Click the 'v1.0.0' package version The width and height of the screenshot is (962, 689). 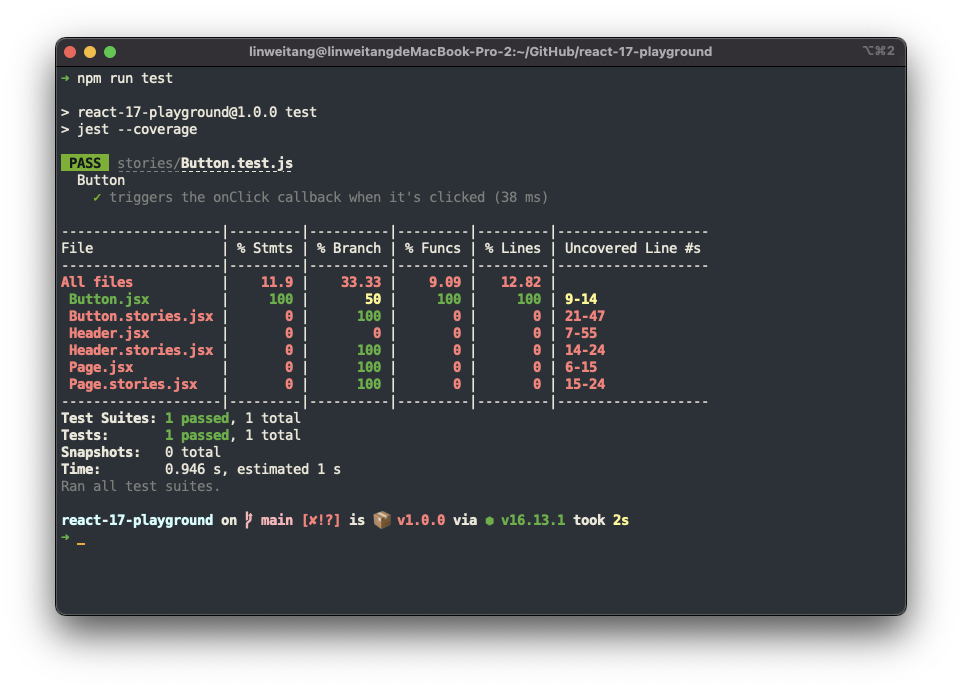point(421,520)
